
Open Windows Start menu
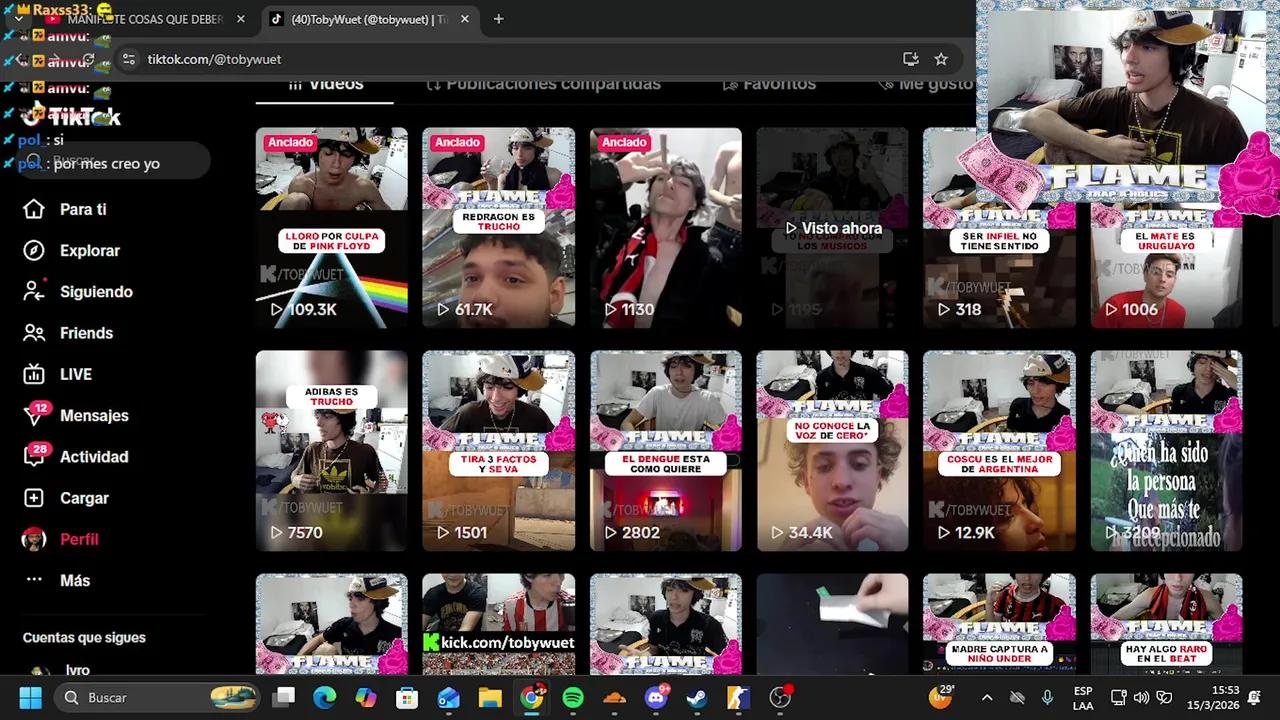coord(30,697)
